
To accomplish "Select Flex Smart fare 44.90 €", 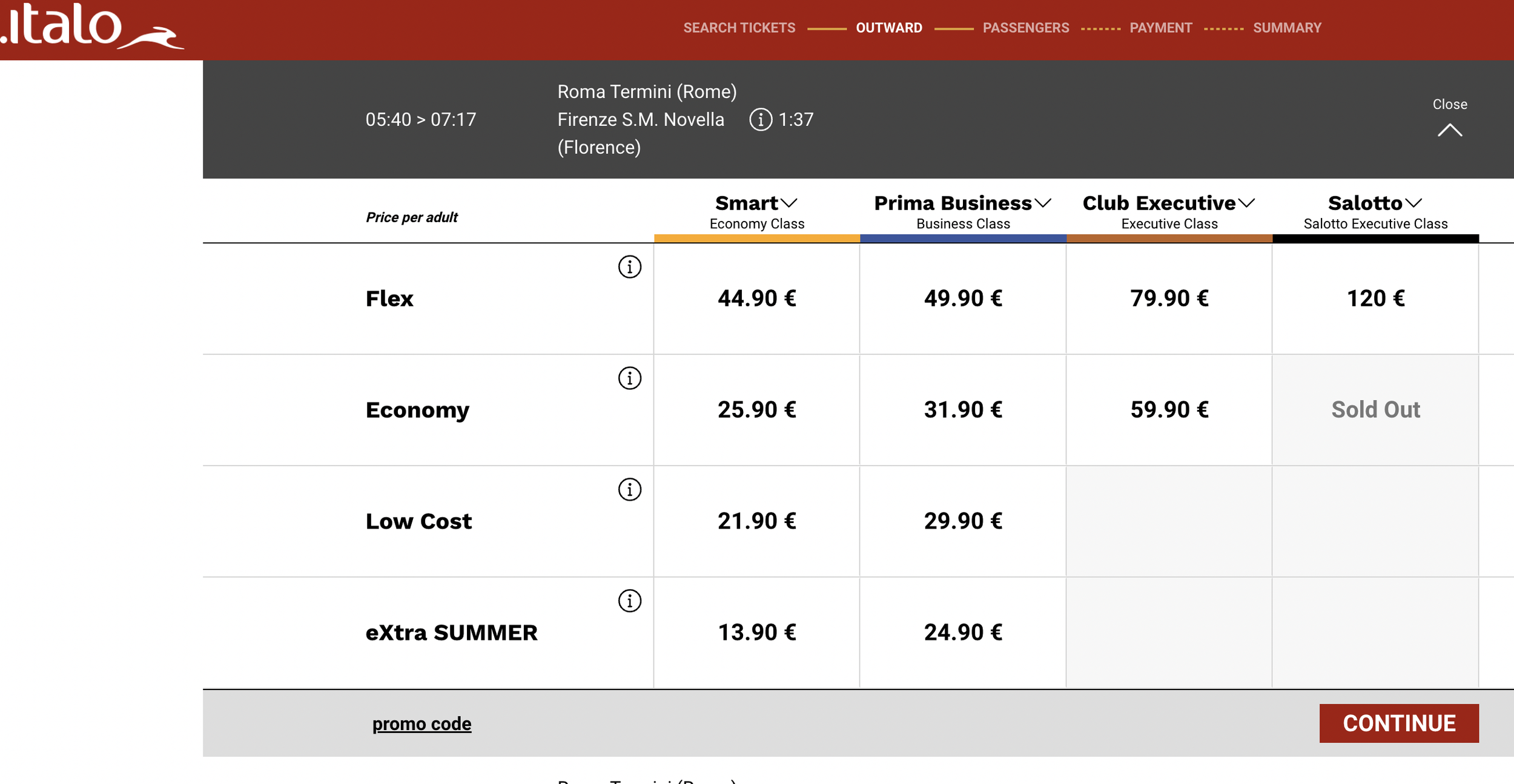I will (x=756, y=298).
